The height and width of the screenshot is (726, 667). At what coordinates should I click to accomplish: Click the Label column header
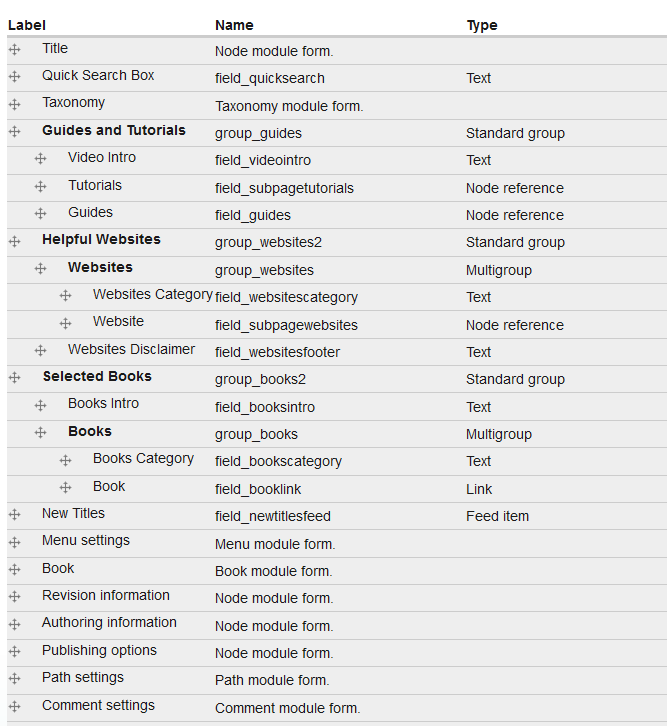(x=27, y=25)
